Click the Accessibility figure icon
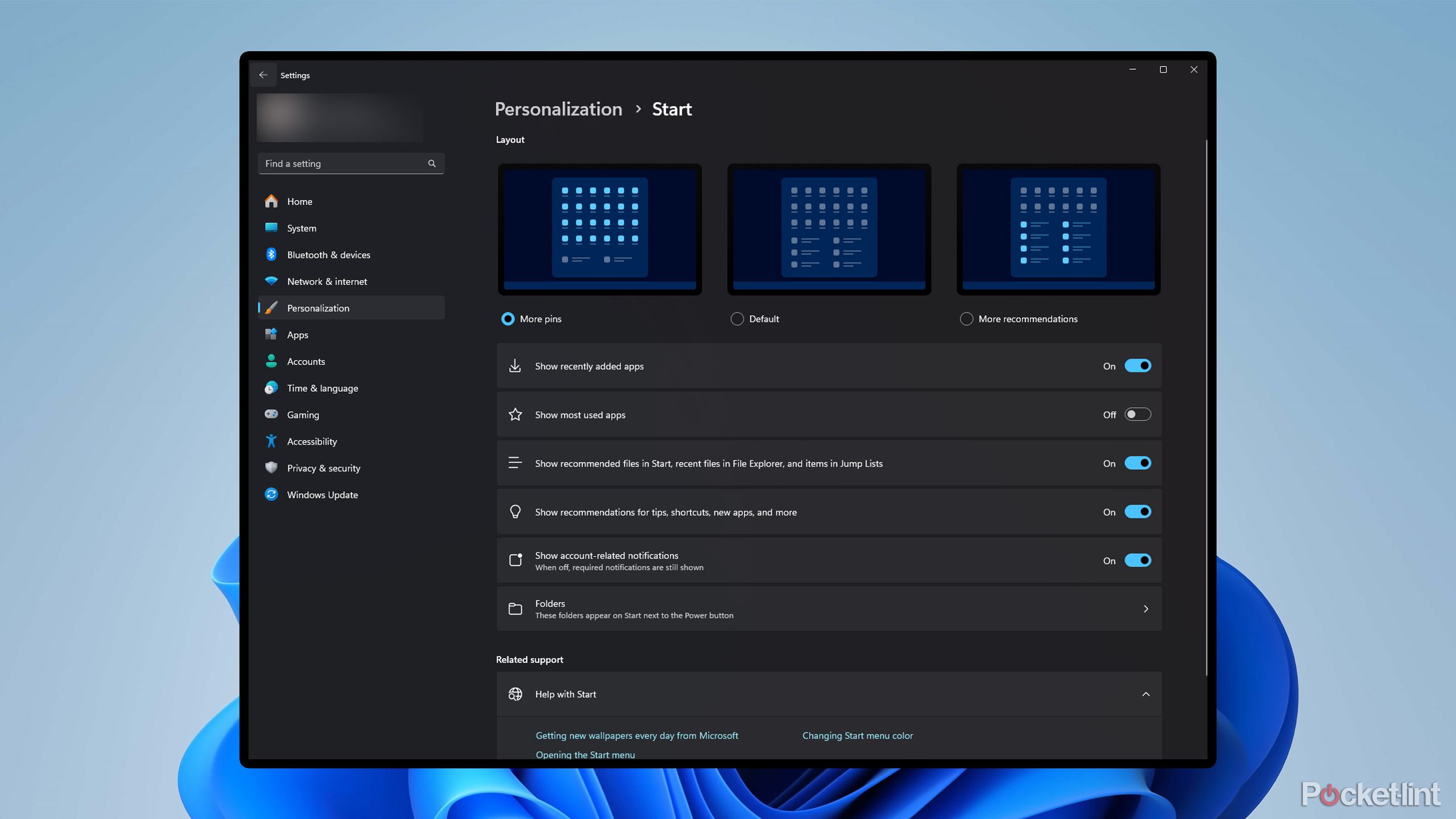1456x819 pixels. click(271, 441)
